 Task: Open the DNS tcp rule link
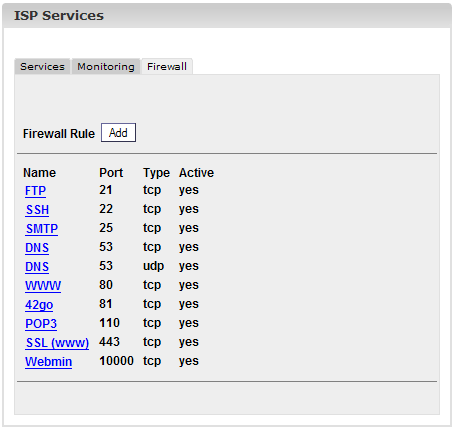[x=37, y=248]
